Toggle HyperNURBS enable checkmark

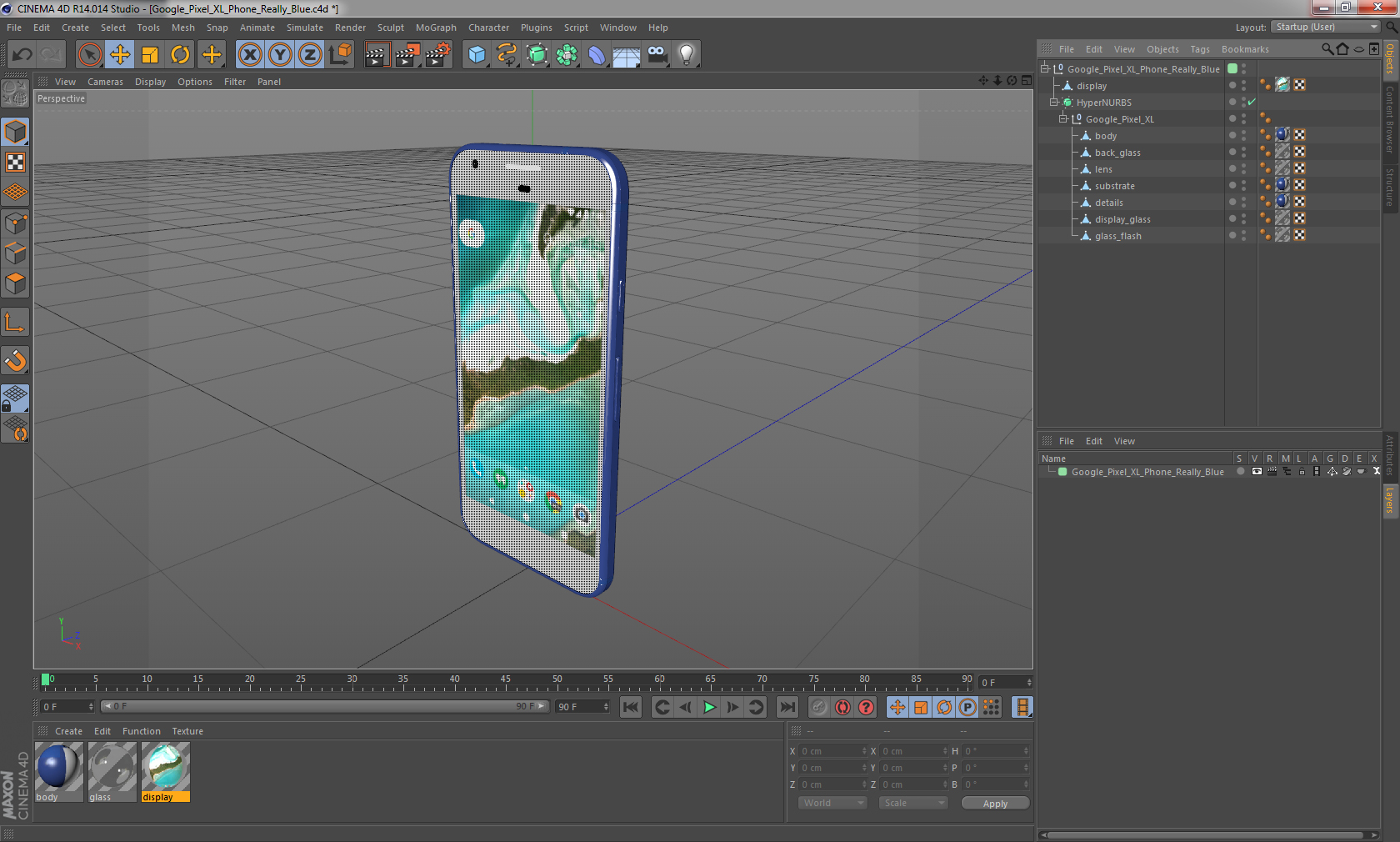(x=1251, y=102)
